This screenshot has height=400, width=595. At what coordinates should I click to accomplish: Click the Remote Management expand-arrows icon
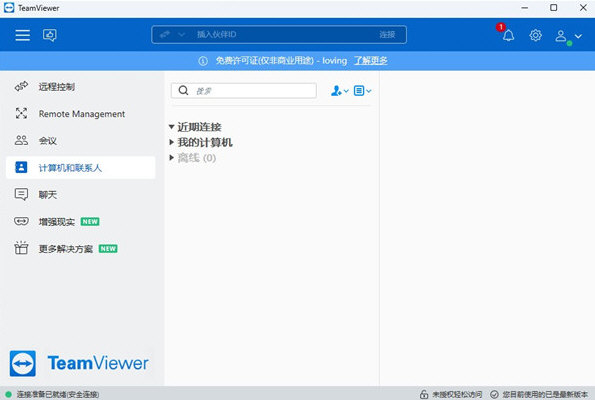[x=21, y=113]
